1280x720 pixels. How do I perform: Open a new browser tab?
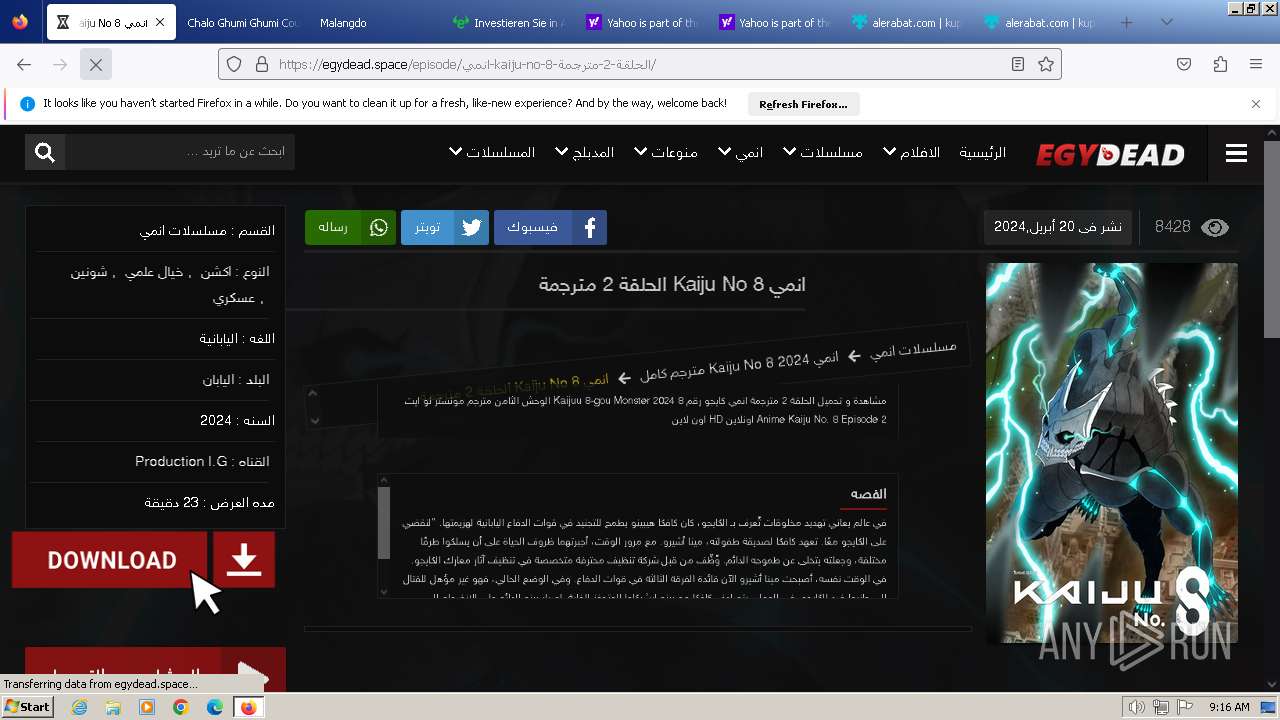pos(1128,22)
